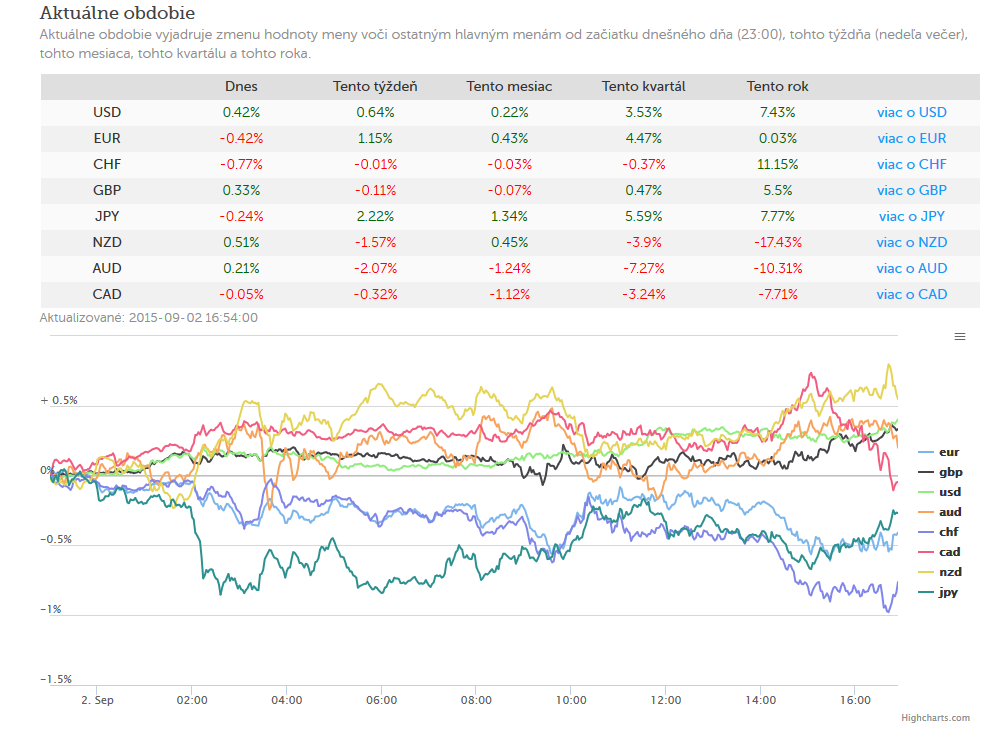Open the 'viac o GBP' link
Viewport: 1008px width, 749px height.
(912, 190)
